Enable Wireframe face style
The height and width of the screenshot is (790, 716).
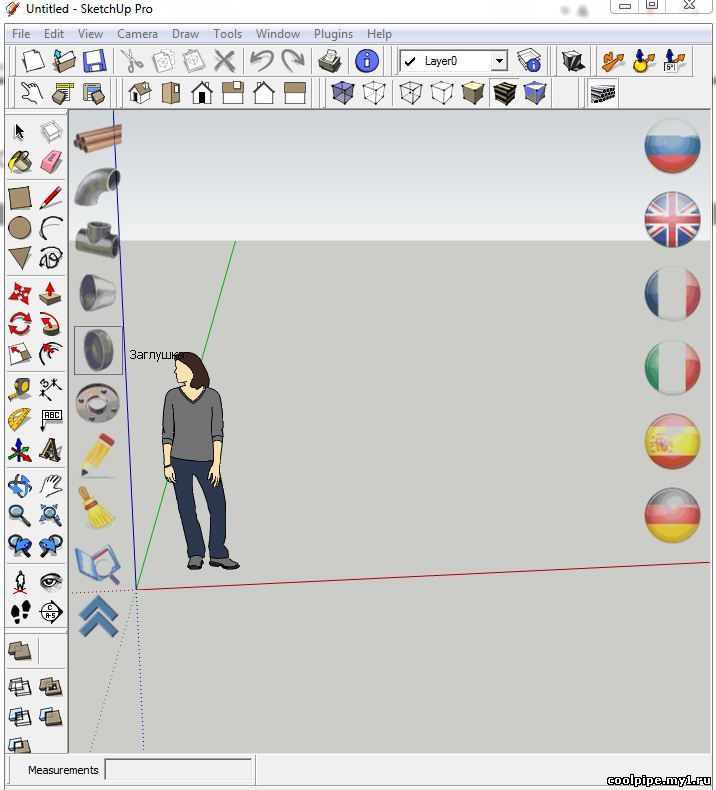coord(410,93)
